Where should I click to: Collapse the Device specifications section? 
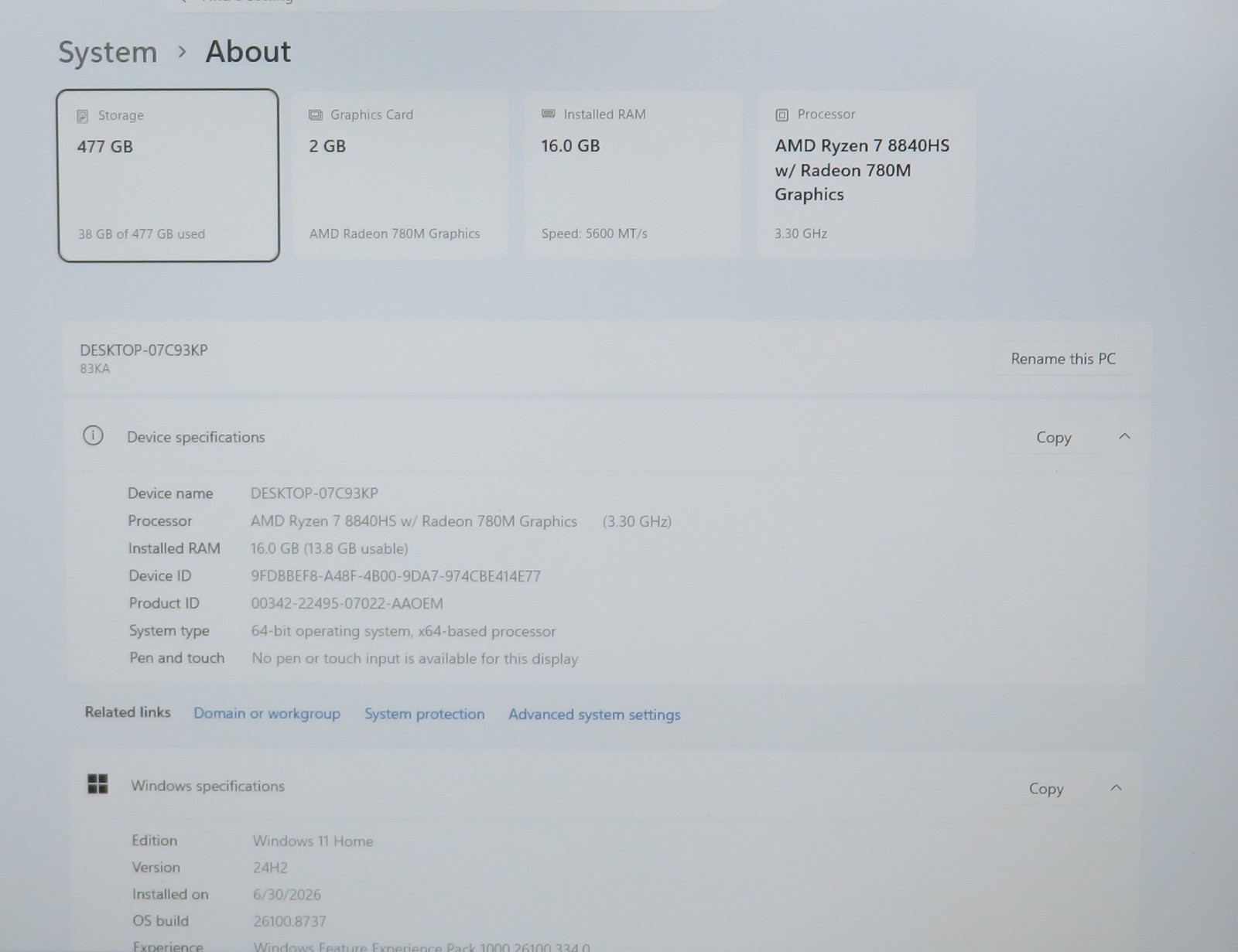(1124, 437)
